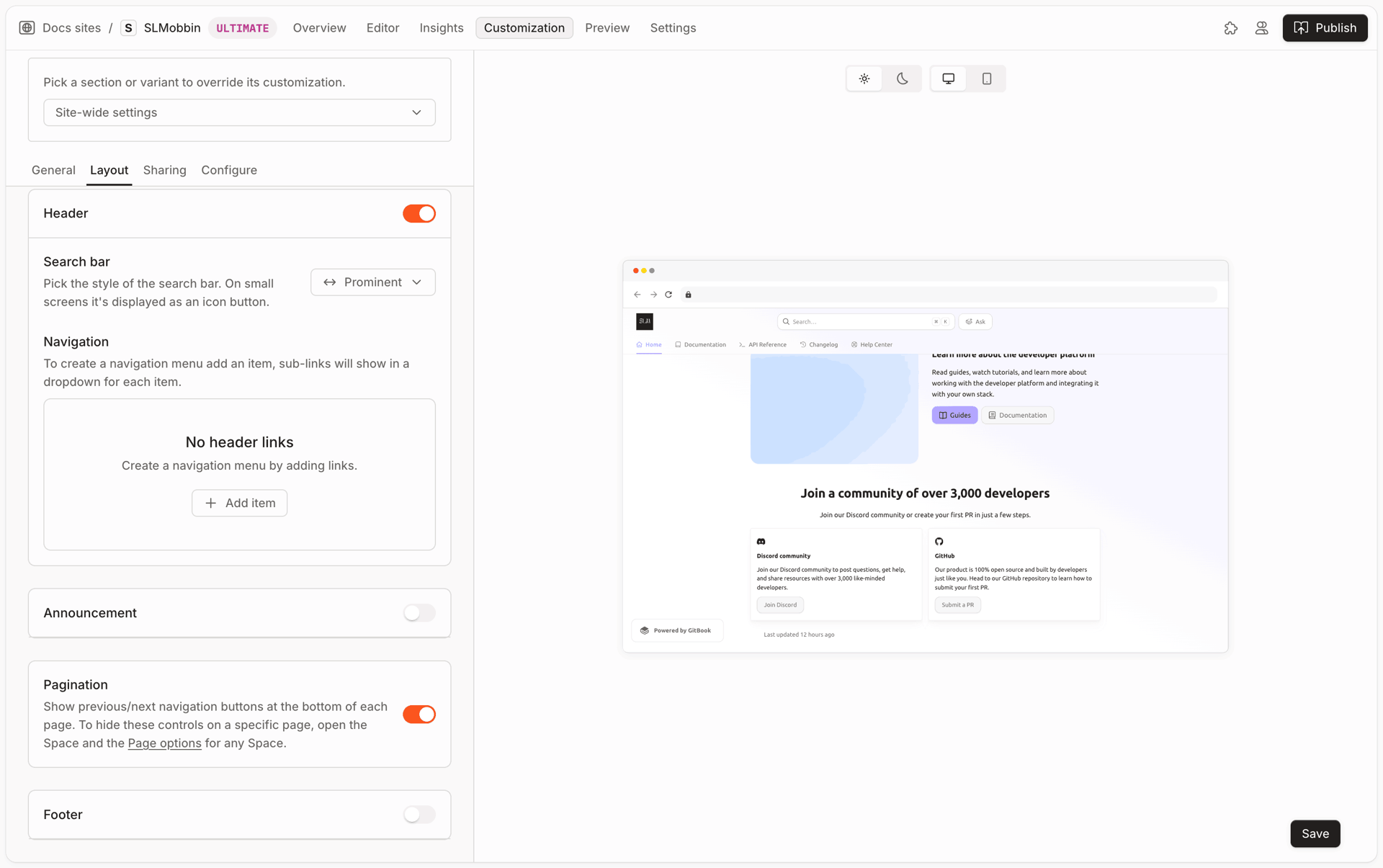Click the SLMobbin site letter icon
The width and height of the screenshot is (1383, 868).
point(128,27)
